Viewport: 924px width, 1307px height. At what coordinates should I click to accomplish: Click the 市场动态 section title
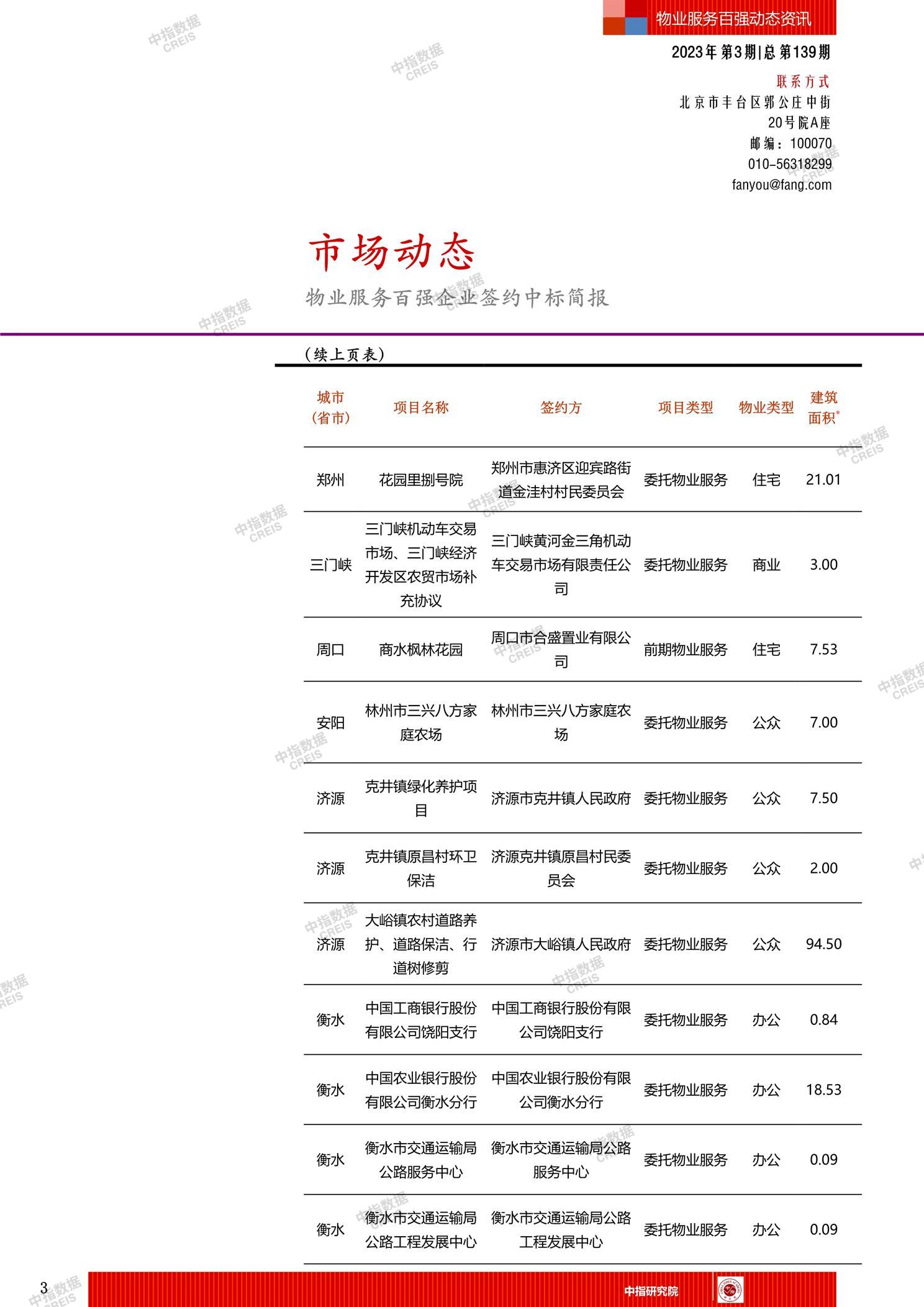point(392,252)
